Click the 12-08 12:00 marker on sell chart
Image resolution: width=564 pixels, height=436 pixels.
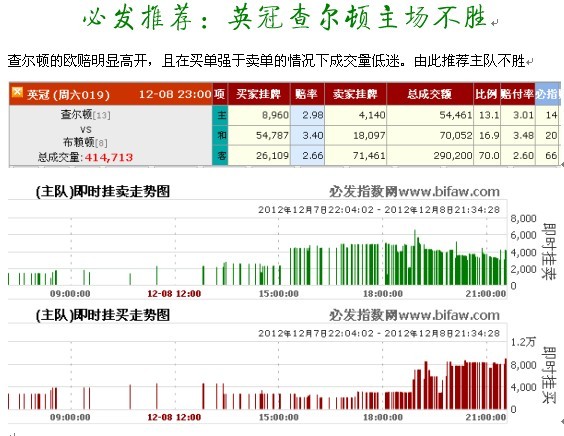(x=174, y=294)
